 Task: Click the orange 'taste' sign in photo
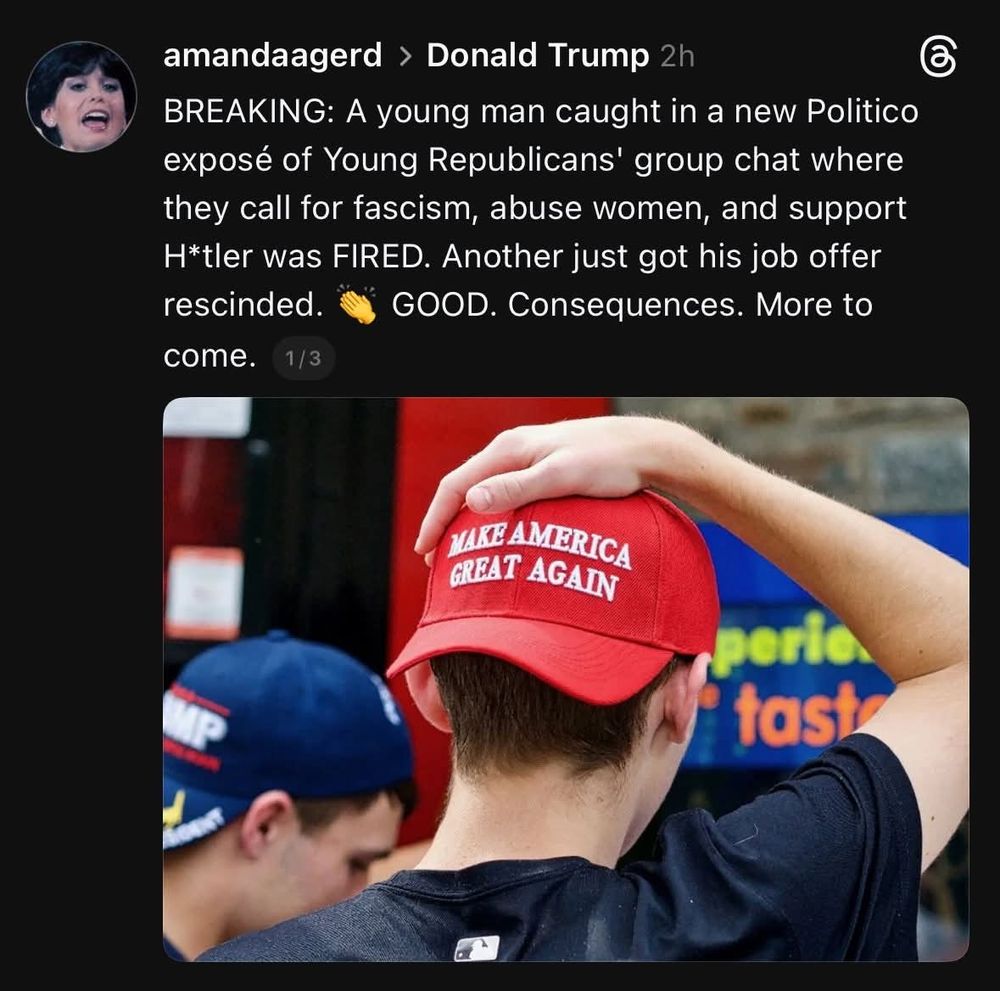pyautogui.click(x=807, y=716)
